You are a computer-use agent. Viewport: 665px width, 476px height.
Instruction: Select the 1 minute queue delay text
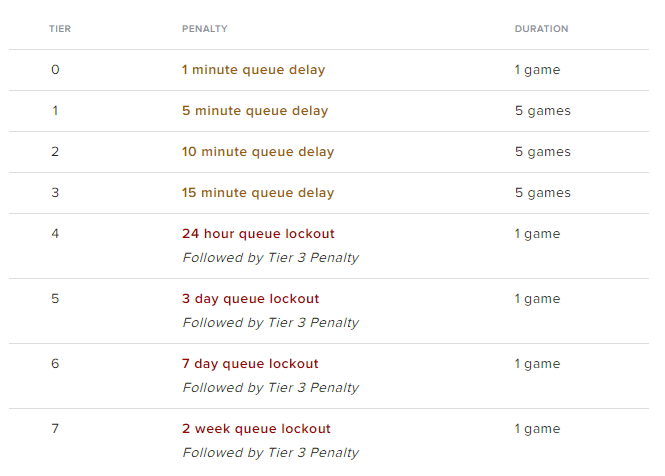[x=253, y=70]
